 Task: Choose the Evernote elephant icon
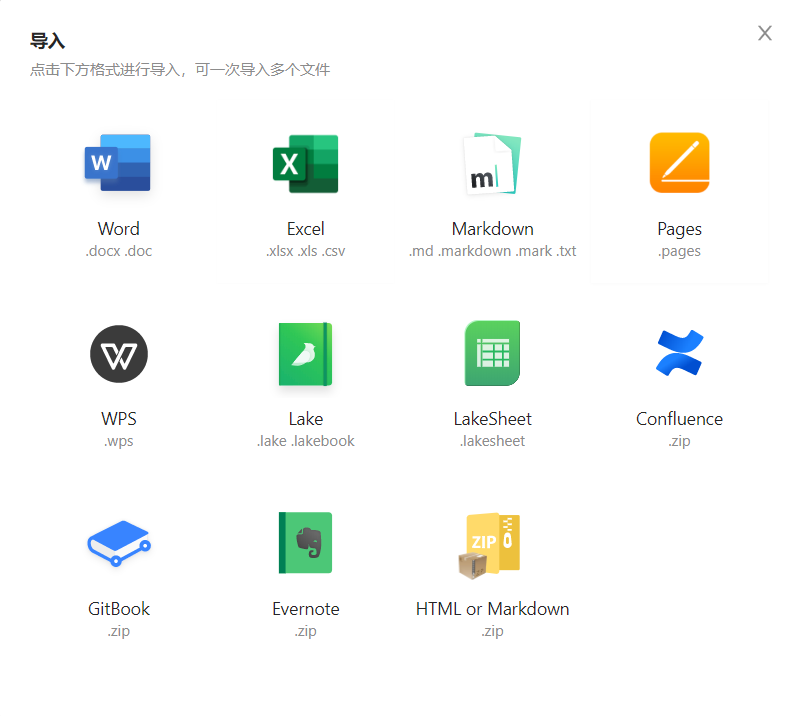(306, 543)
